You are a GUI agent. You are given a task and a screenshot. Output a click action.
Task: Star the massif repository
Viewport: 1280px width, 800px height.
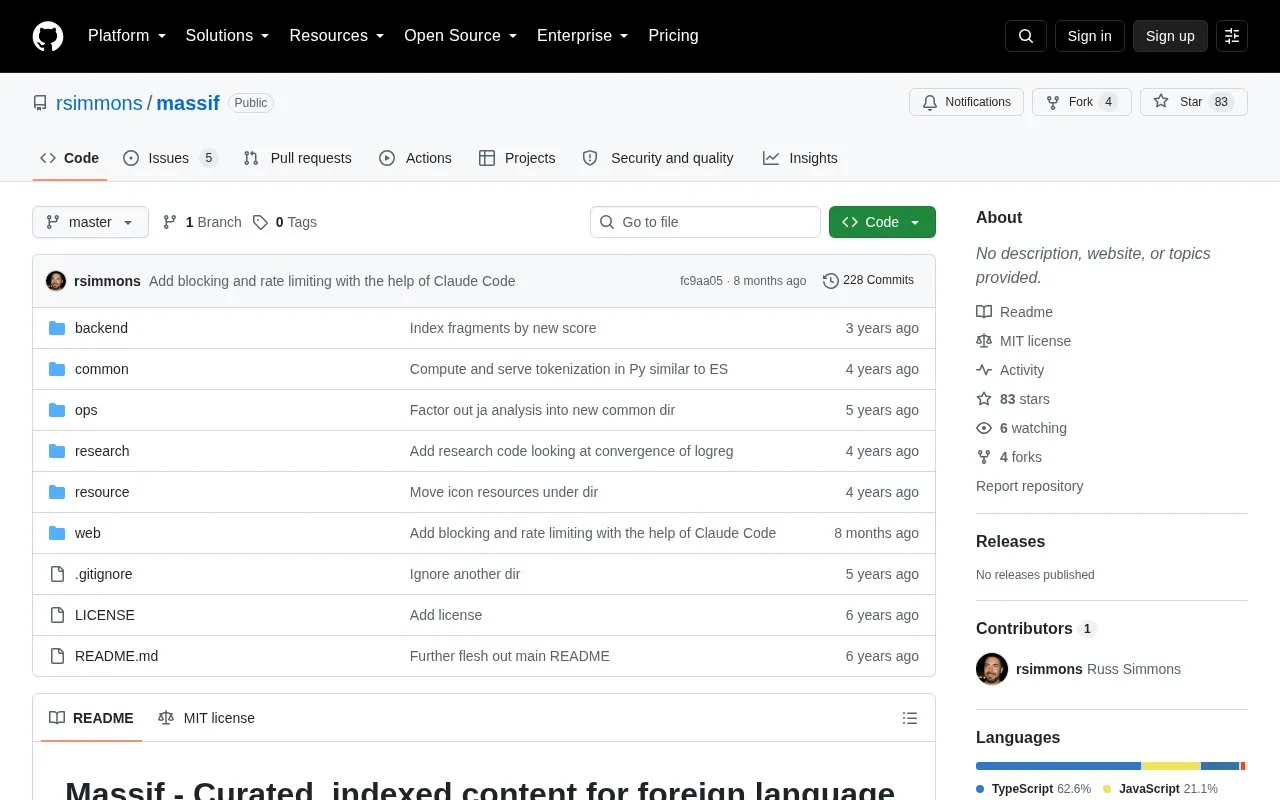[1193, 102]
